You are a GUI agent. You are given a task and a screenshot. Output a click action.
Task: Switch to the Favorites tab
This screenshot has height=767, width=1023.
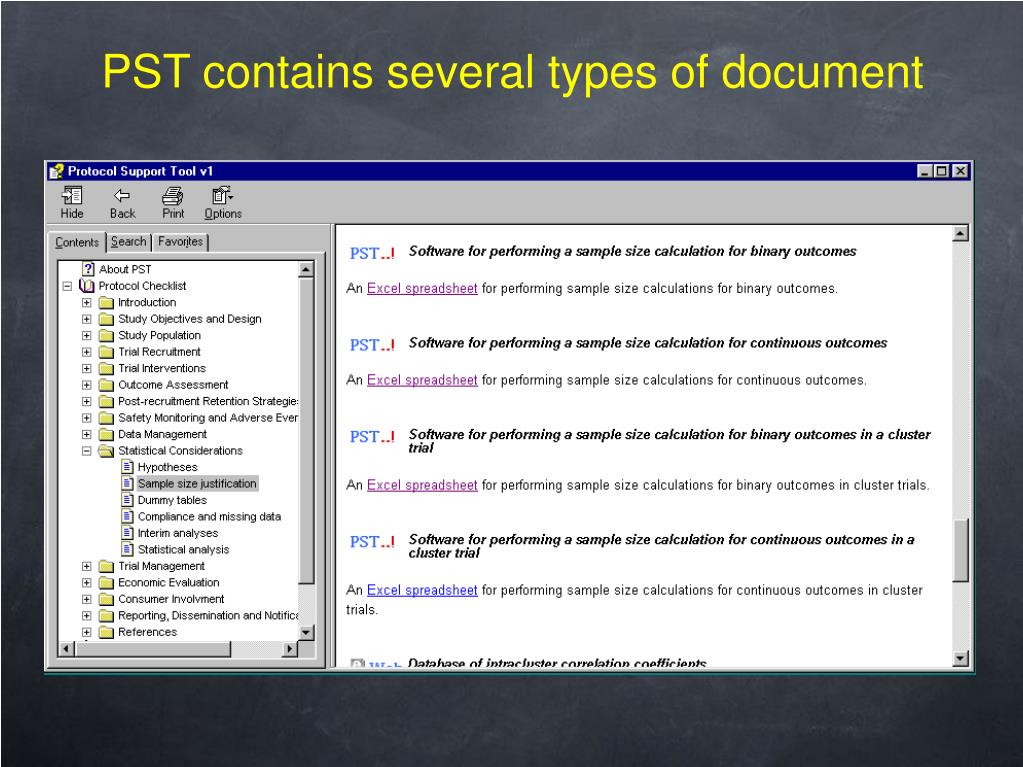pos(180,241)
